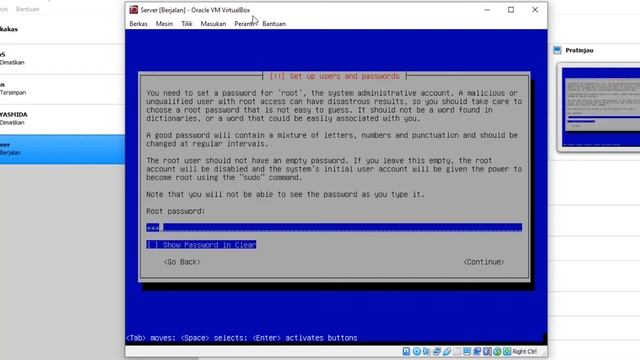The height and width of the screenshot is (360, 640).
Task: Close the Server VirtualBox window
Action: pos(535,10)
